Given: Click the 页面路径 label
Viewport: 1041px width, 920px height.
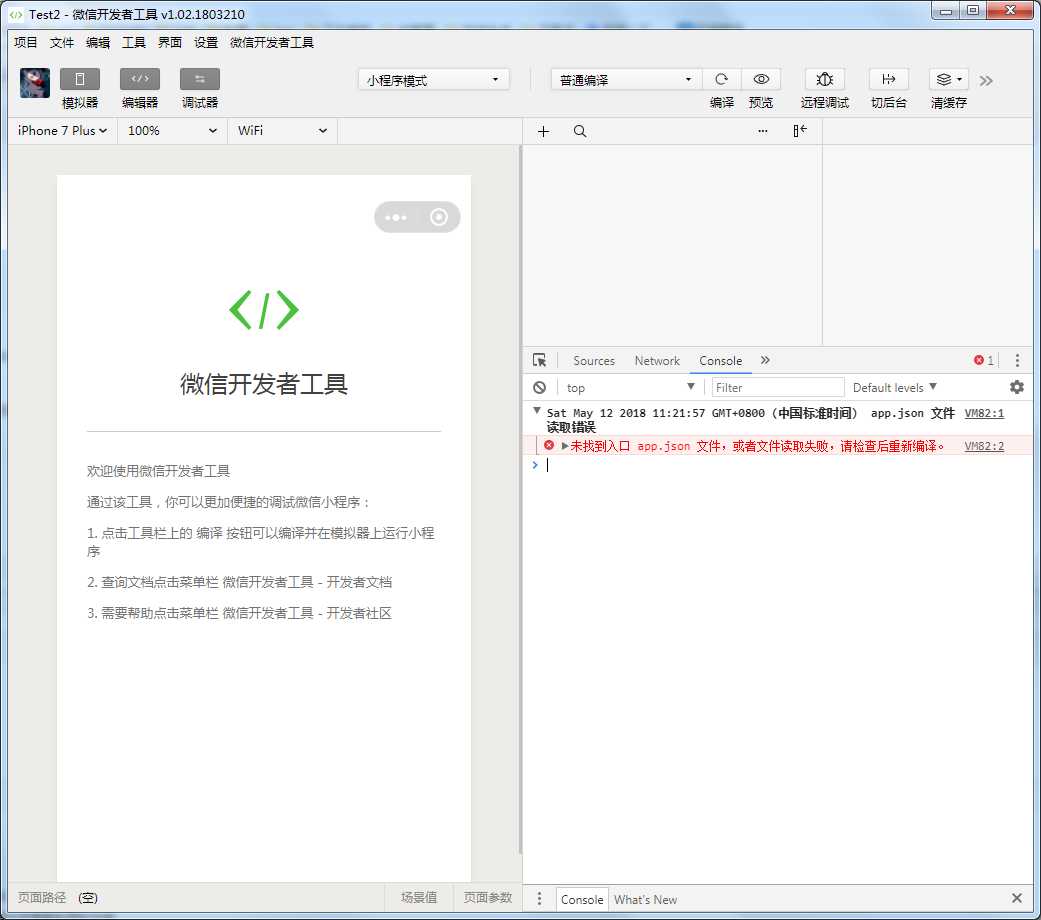Looking at the screenshot, I should tap(41, 897).
